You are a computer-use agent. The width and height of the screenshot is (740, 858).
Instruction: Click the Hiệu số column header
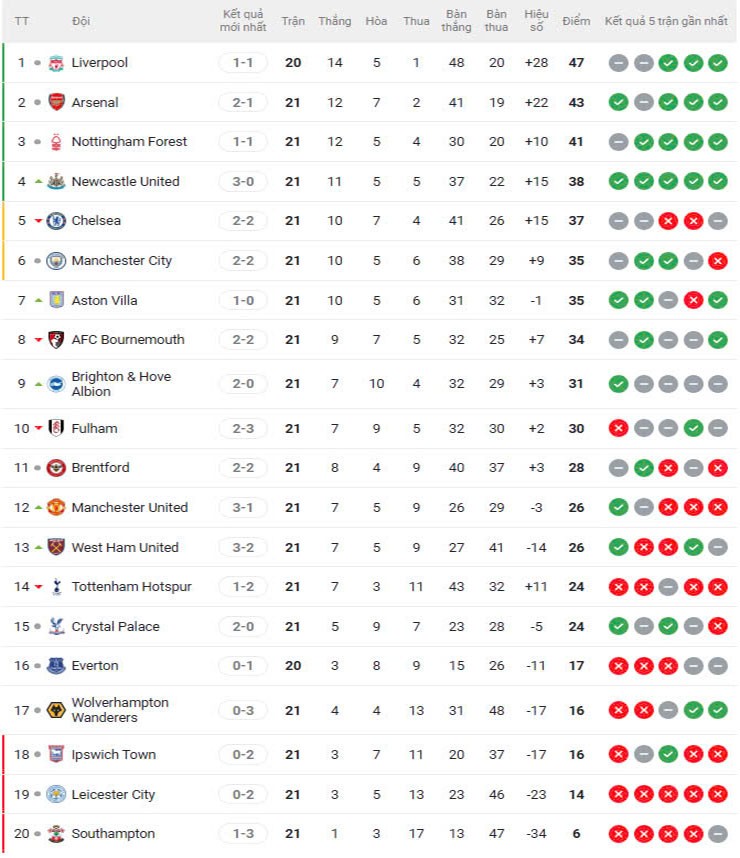point(537,21)
